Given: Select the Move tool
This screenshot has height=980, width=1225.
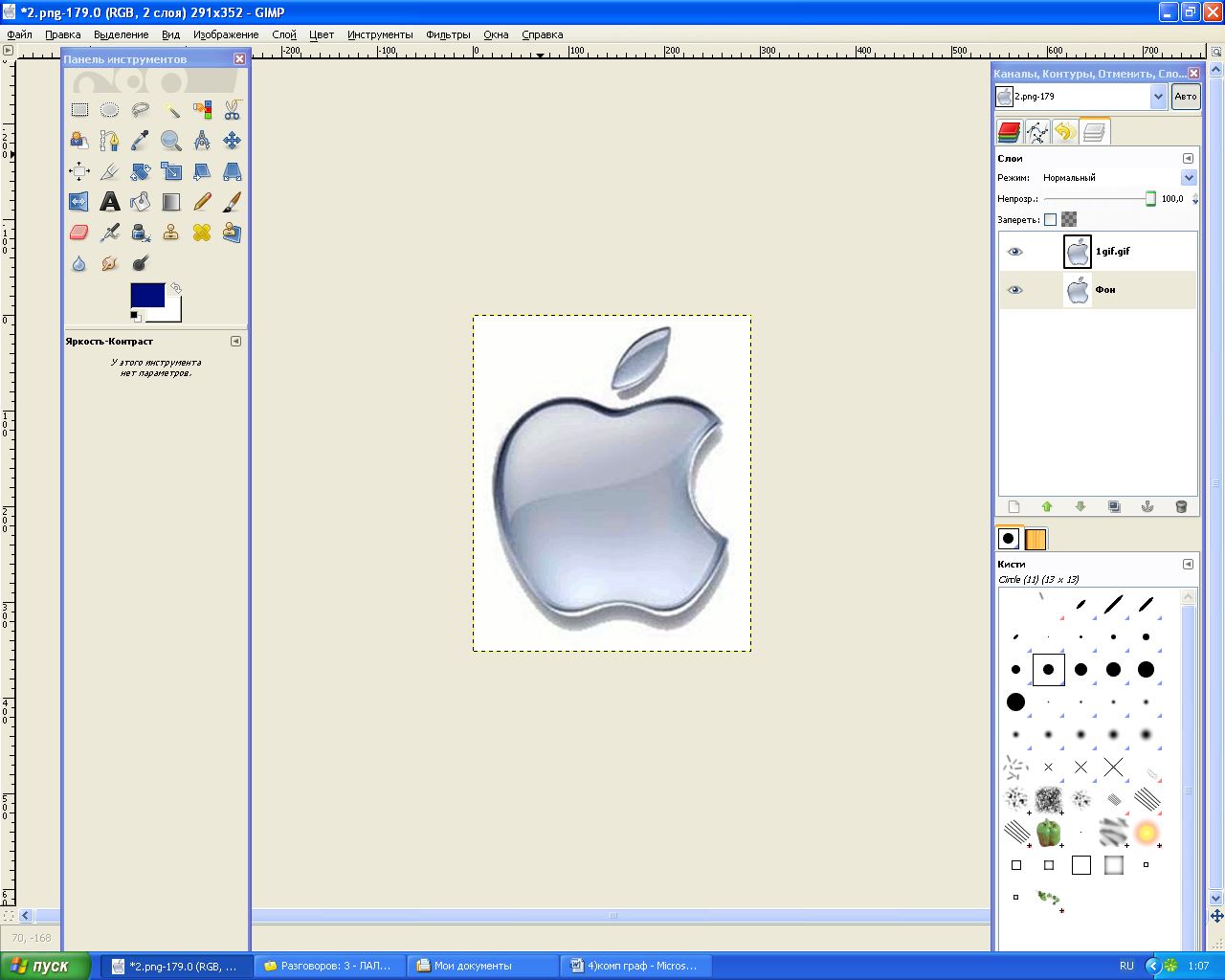Looking at the screenshot, I should pos(233,141).
